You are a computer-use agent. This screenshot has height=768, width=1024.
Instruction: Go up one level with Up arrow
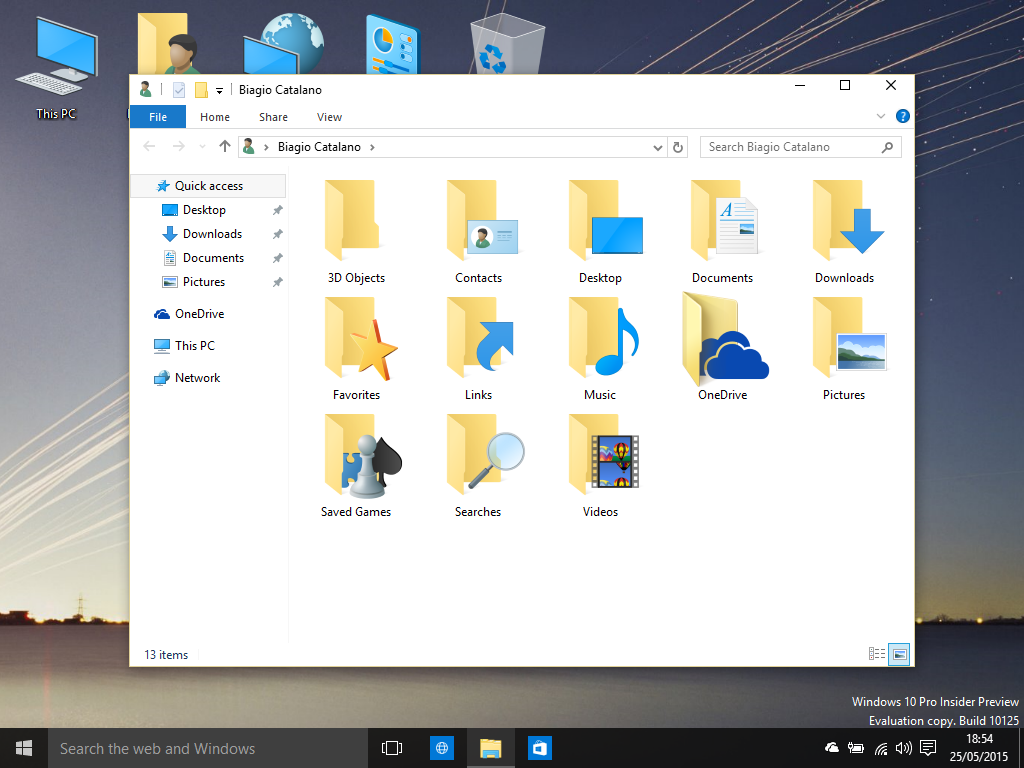pos(225,146)
